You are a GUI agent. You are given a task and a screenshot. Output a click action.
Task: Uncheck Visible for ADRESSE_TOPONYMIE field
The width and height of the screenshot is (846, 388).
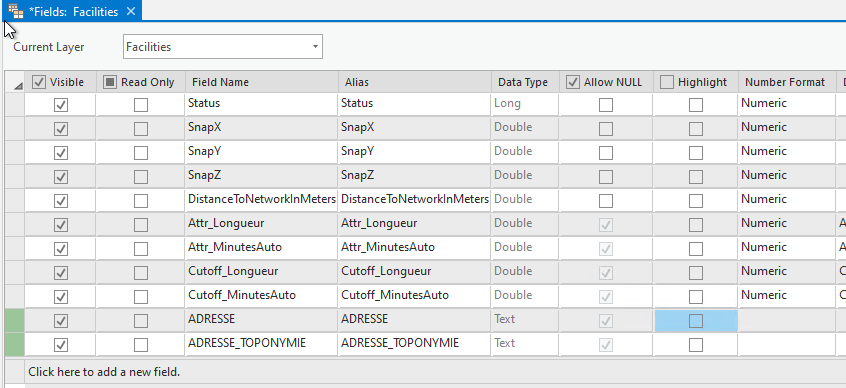tap(61, 344)
